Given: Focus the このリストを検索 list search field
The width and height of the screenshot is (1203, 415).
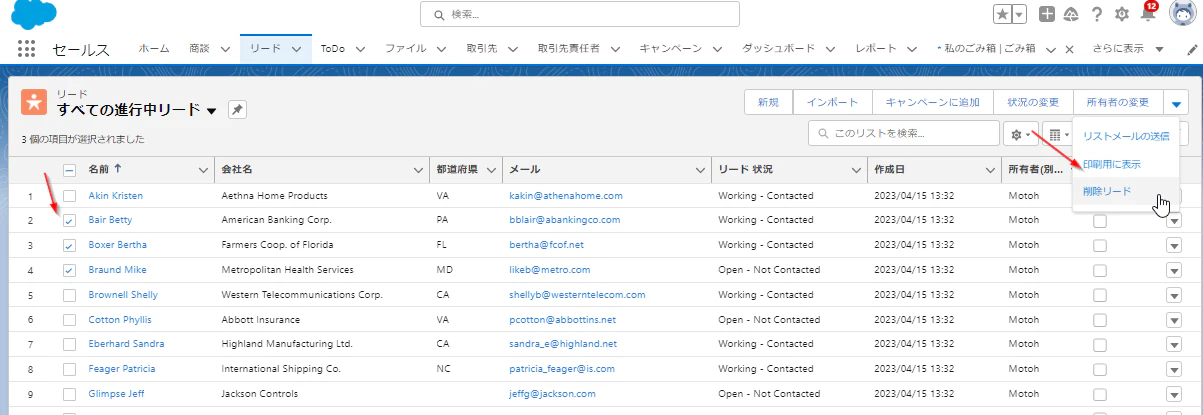Looking at the screenshot, I should point(903,134).
